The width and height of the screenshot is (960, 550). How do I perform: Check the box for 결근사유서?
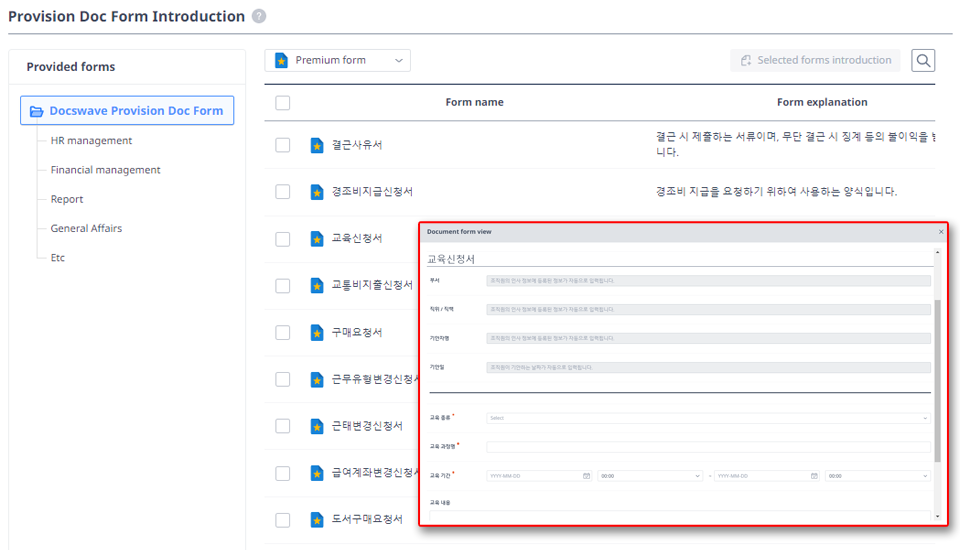pos(282,145)
